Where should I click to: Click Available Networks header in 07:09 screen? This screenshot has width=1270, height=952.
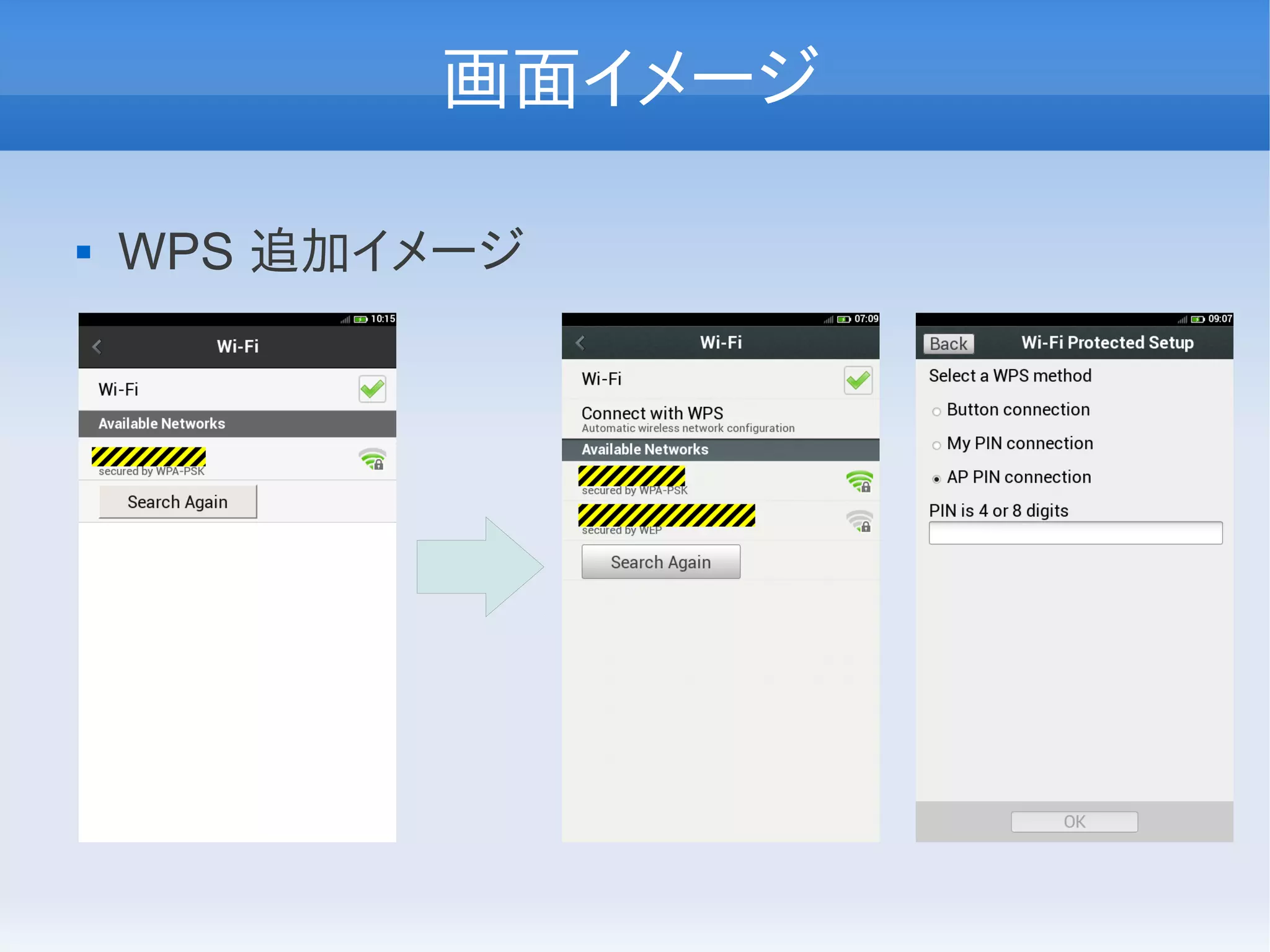coord(720,450)
